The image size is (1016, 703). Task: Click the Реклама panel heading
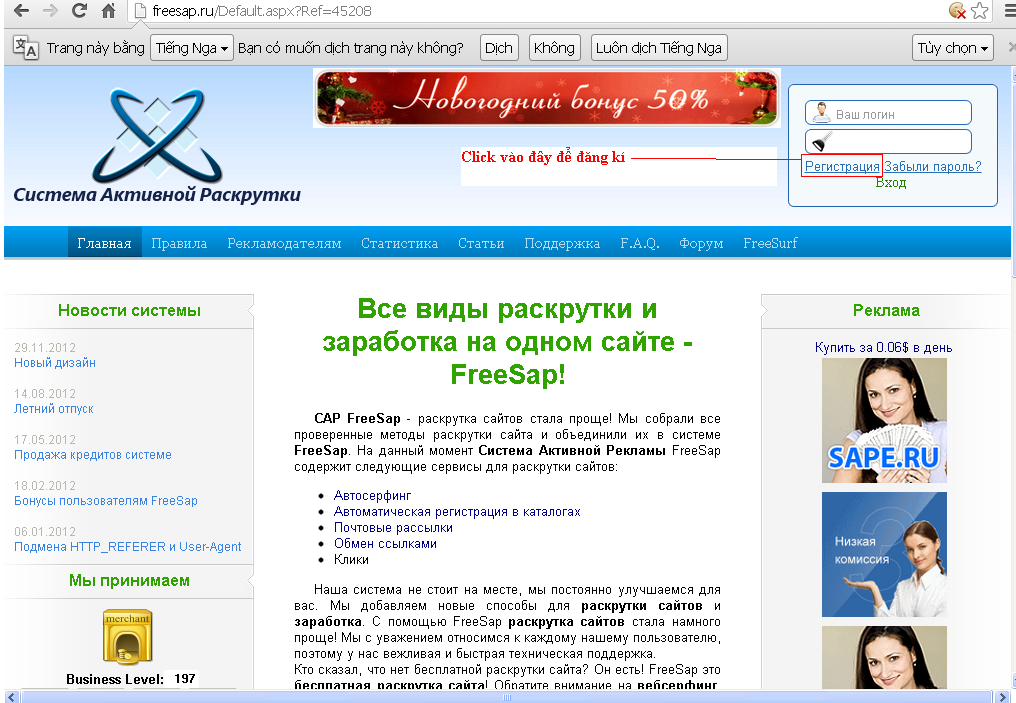[x=886, y=310]
